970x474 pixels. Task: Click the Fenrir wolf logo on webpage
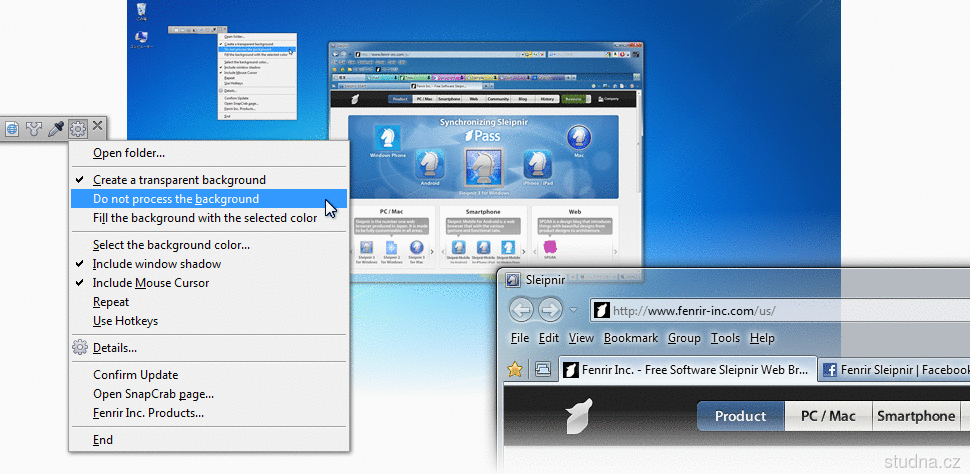coord(579,417)
